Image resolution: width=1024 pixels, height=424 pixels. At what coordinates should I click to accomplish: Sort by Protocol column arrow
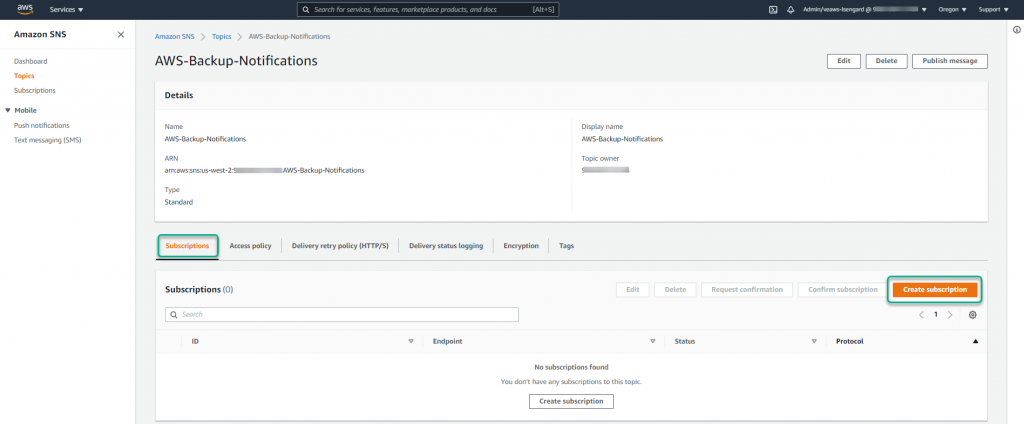coord(975,342)
